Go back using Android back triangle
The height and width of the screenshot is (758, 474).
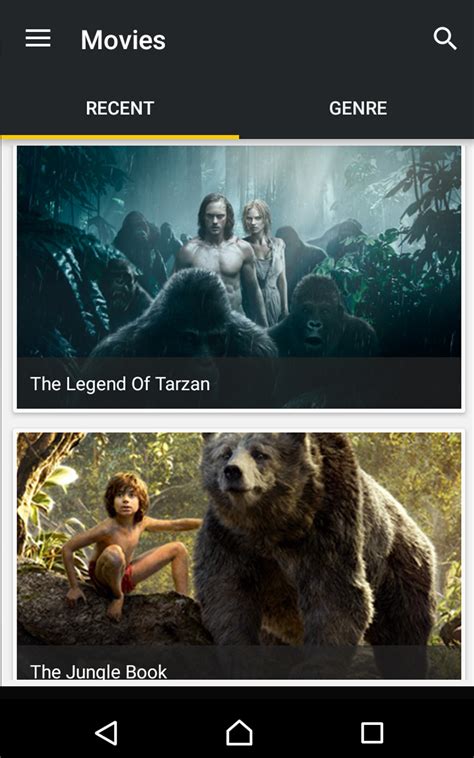pos(106,733)
